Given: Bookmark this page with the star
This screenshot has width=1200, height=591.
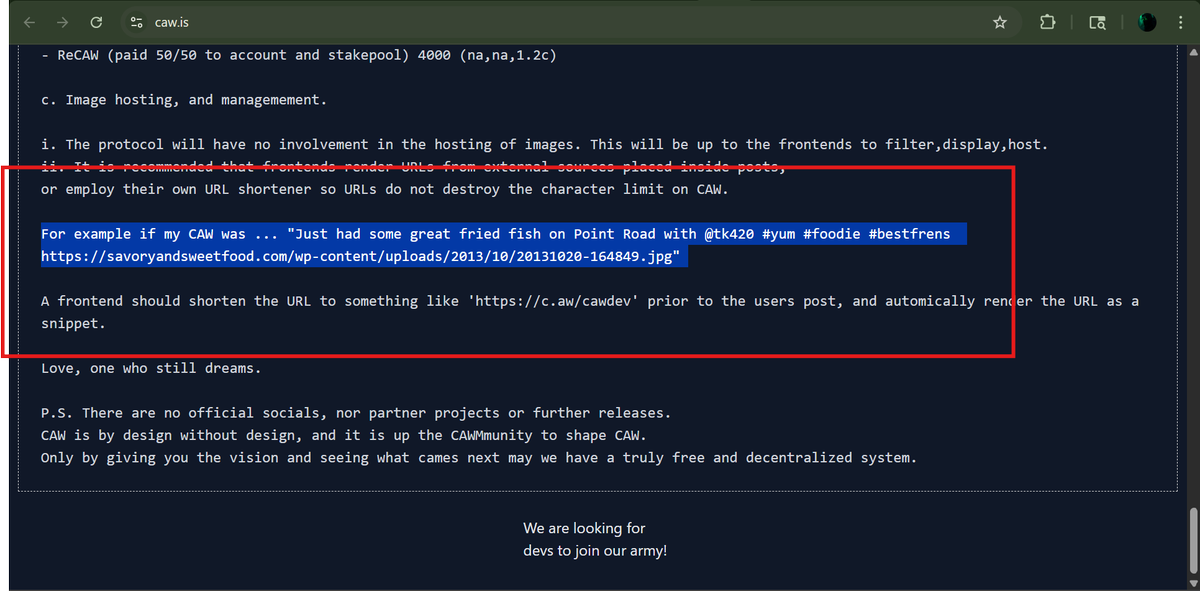Looking at the screenshot, I should pos(999,22).
